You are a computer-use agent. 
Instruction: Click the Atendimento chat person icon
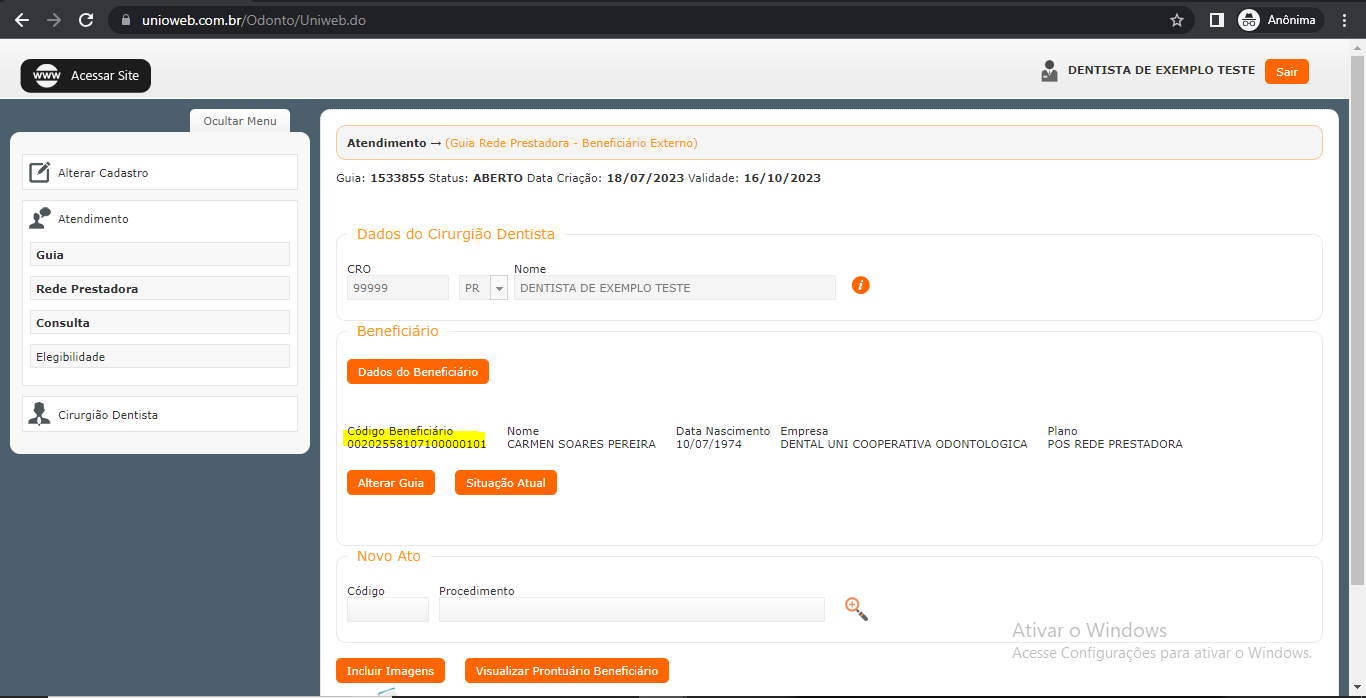click(x=40, y=218)
